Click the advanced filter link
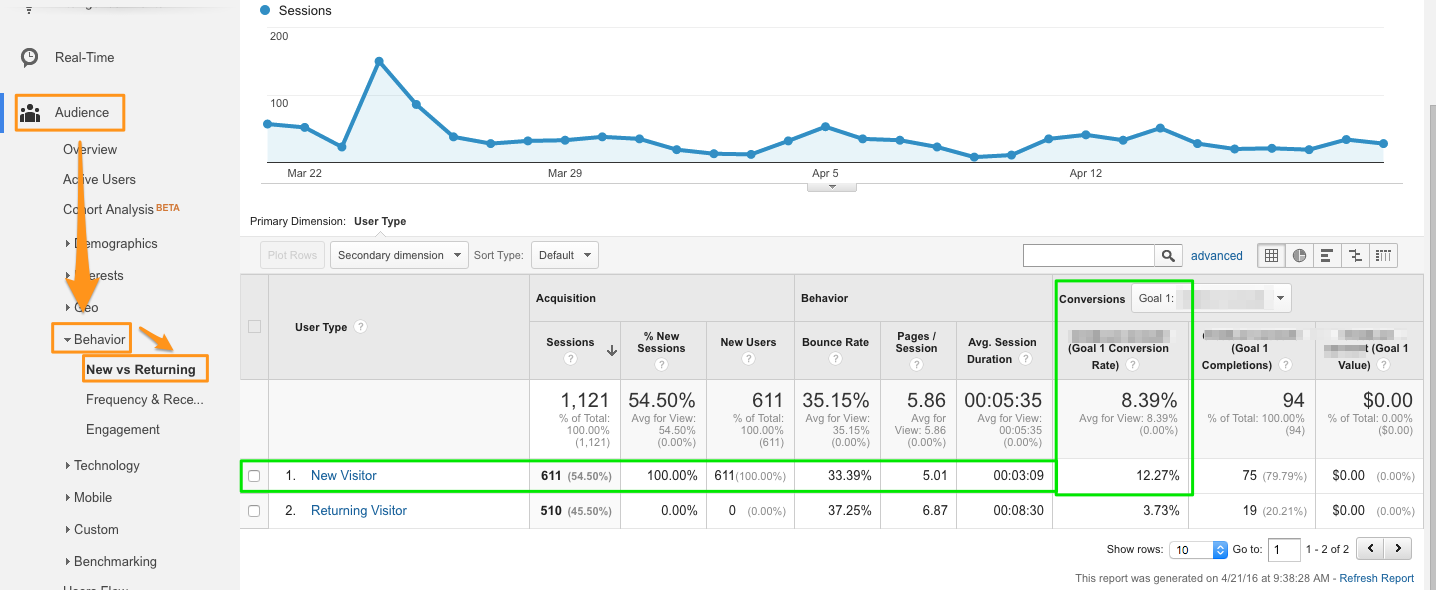1436x590 pixels. click(1217, 255)
